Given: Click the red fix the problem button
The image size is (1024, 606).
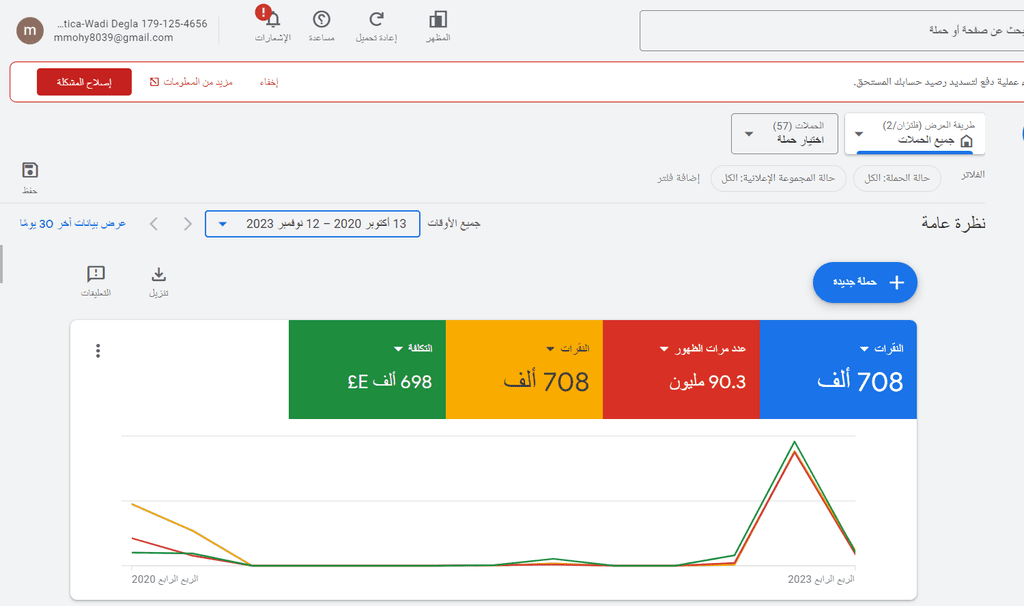Looking at the screenshot, I should pos(84,82).
